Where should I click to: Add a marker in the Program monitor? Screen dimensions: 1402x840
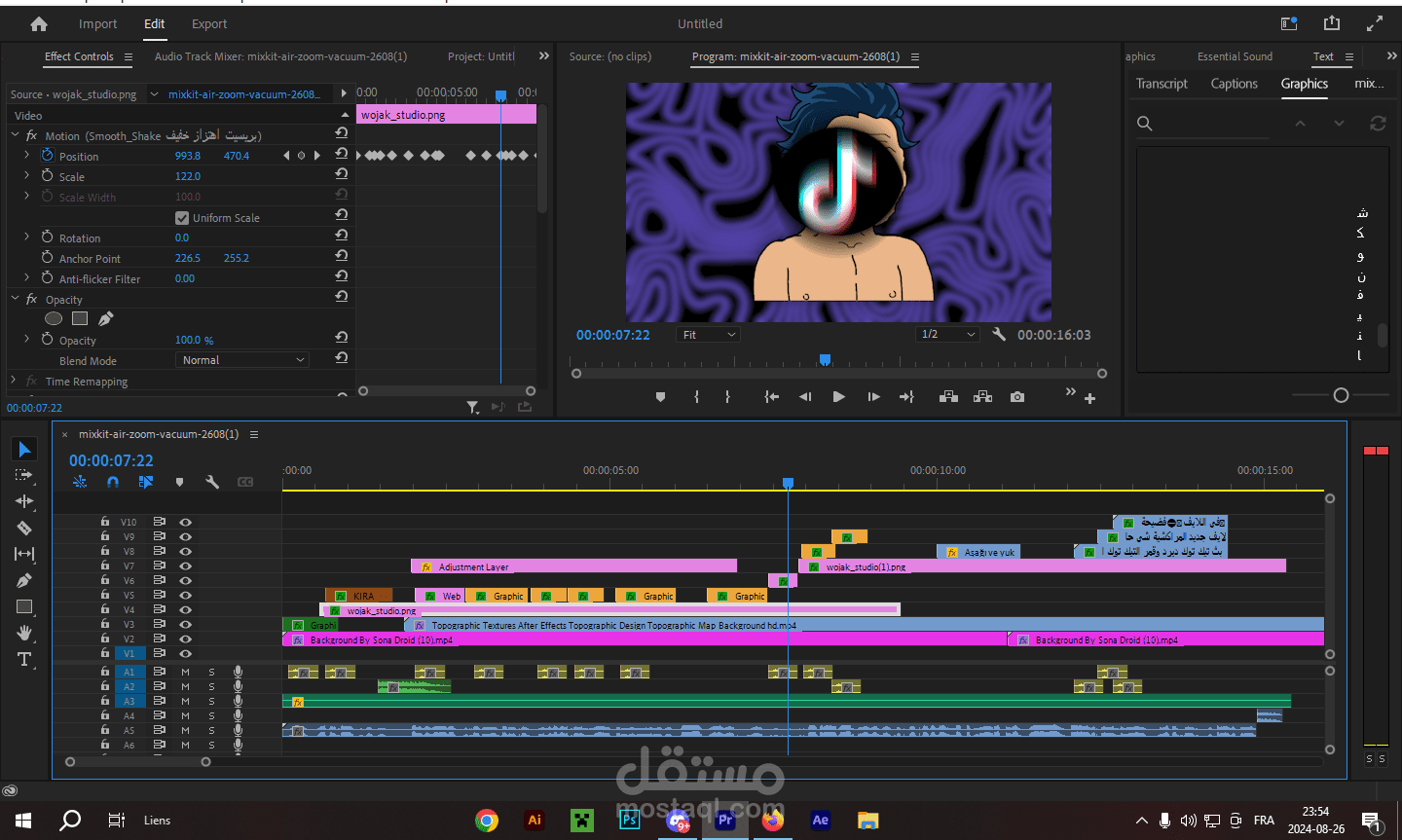coord(660,397)
